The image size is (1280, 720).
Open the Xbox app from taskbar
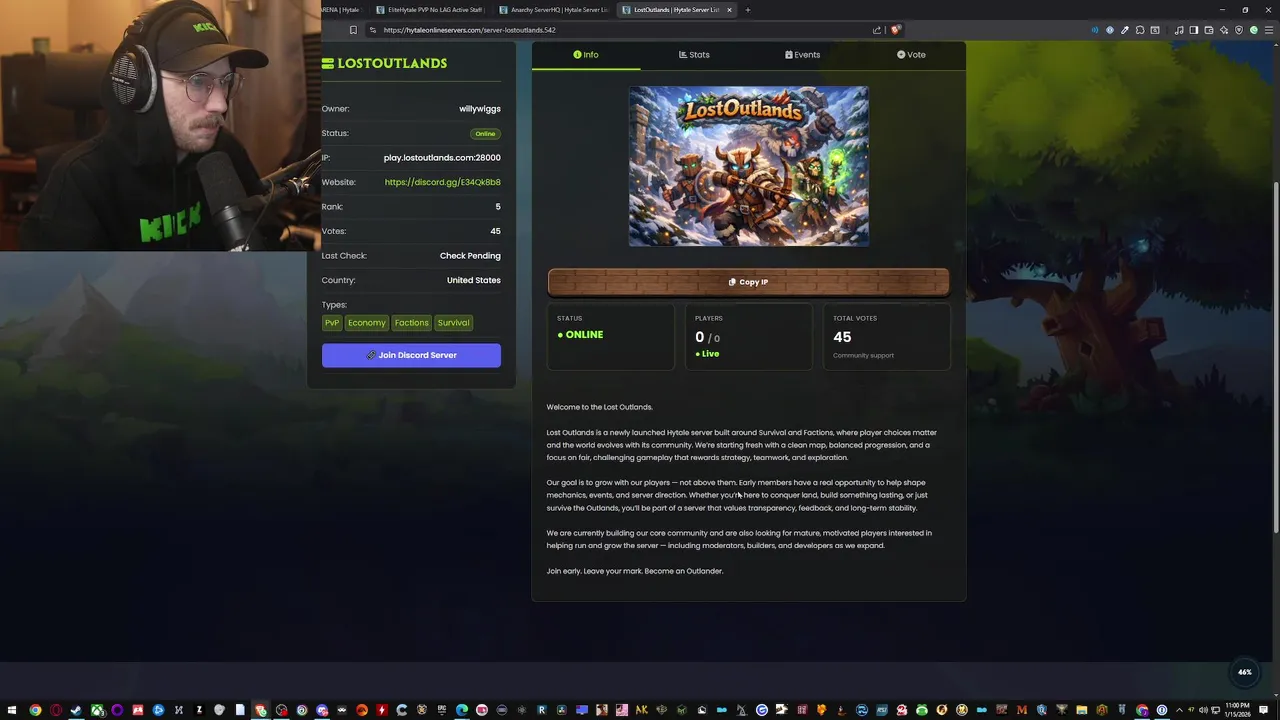pyautogui.click(x=97, y=710)
